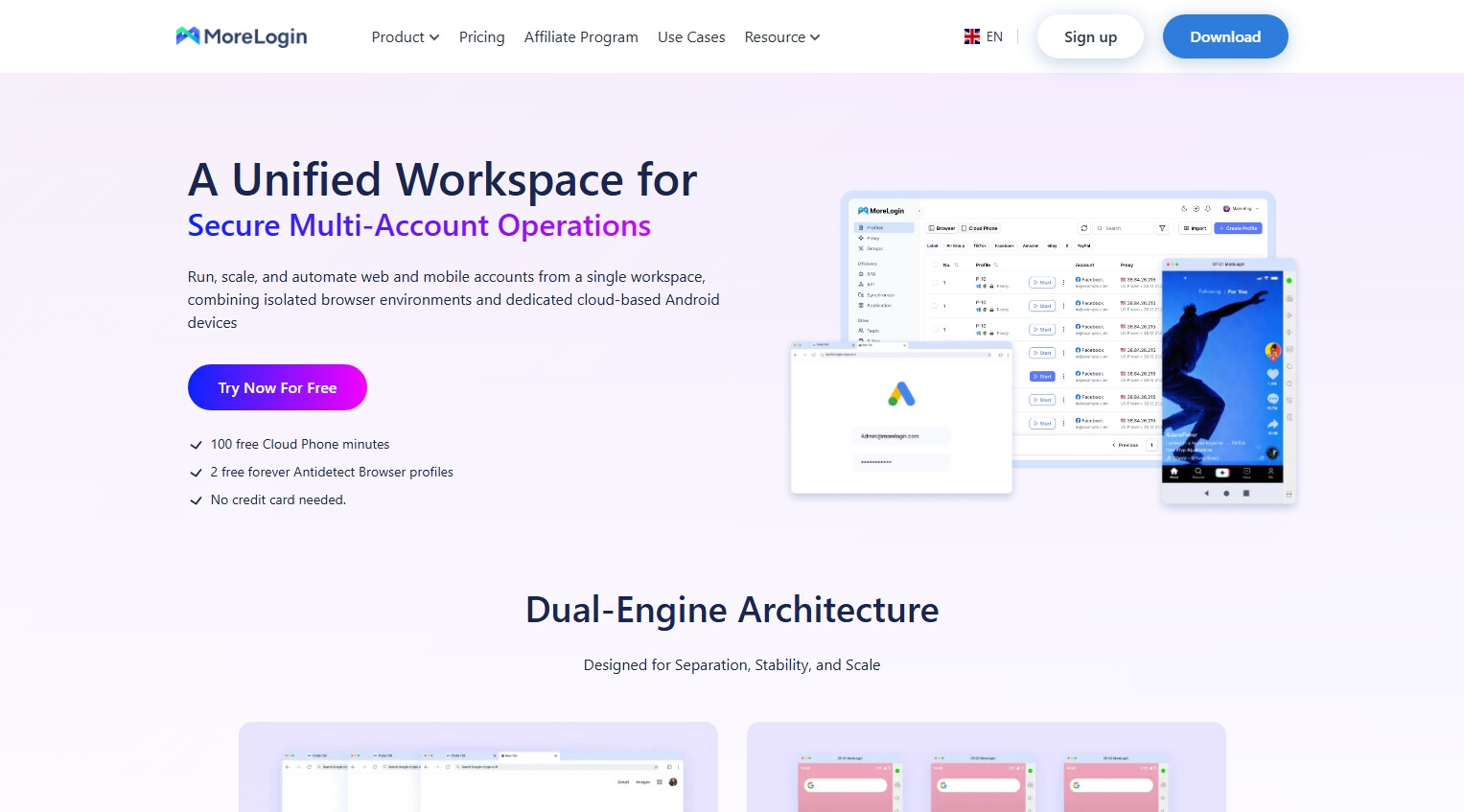Click the browser windows preview card
The width and height of the screenshot is (1464, 812).
(x=478, y=767)
